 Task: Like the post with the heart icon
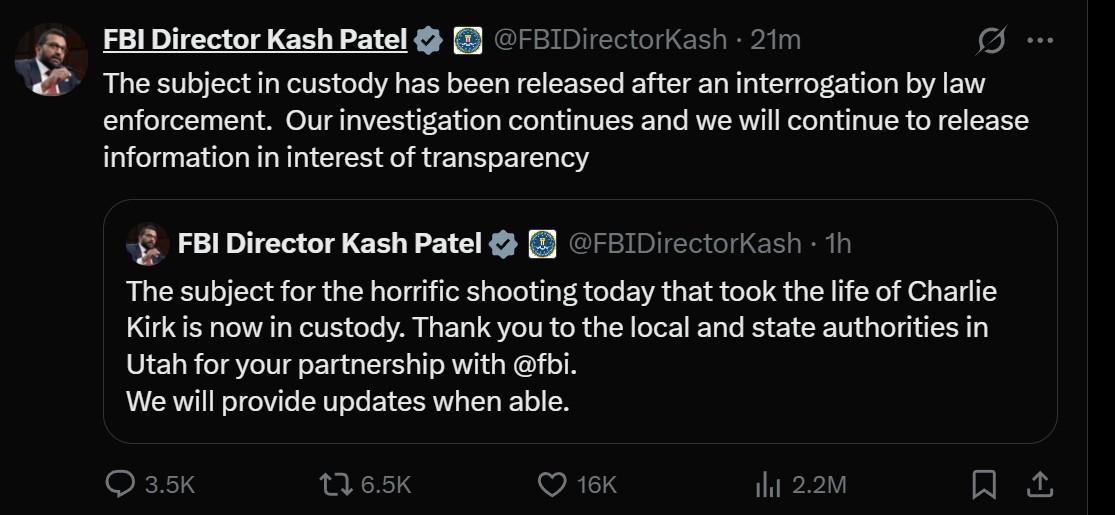click(x=552, y=485)
